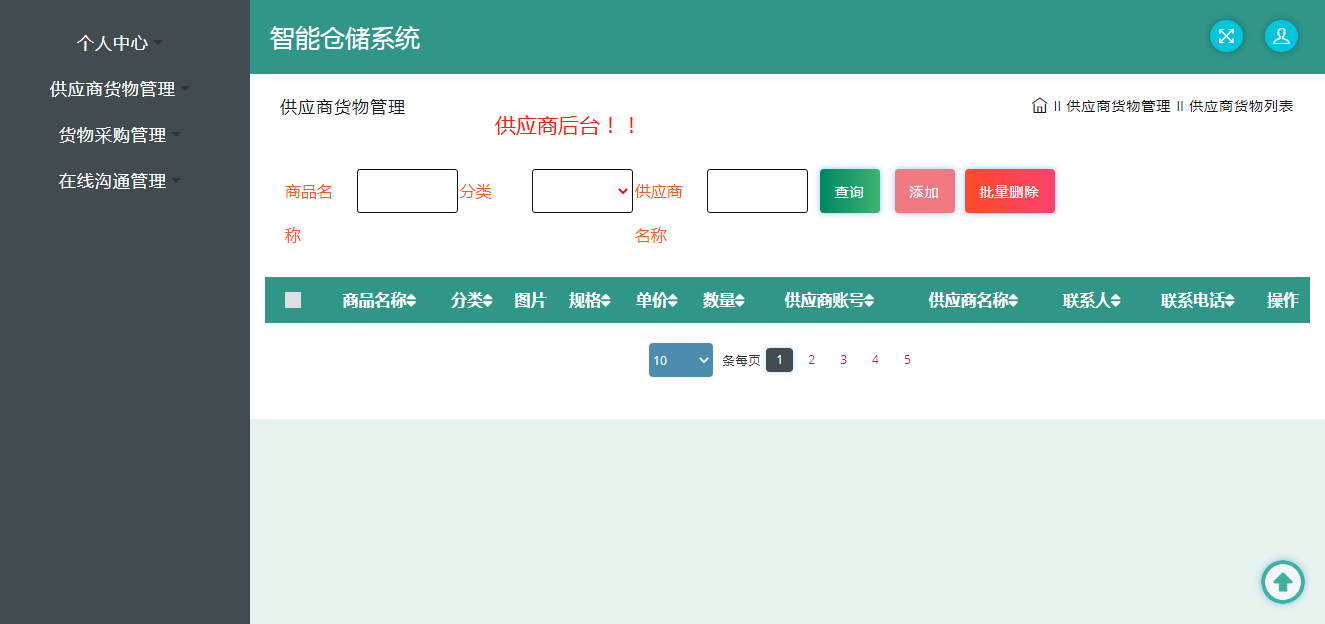Go to page 3 in pagination
This screenshot has width=1325, height=624.
(x=843, y=360)
